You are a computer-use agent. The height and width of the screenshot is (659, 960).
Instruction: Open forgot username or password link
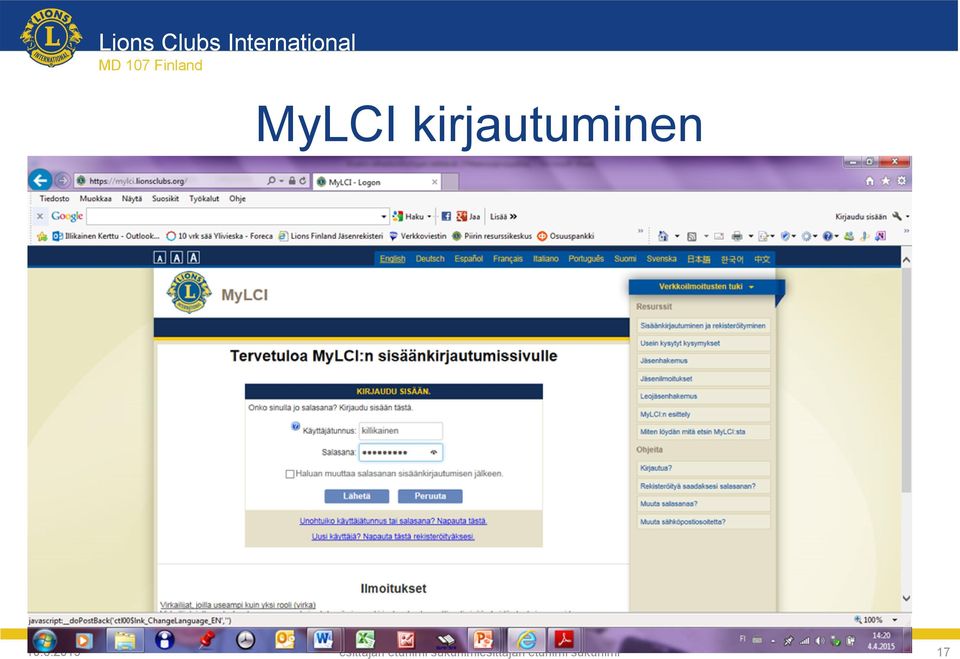click(393, 521)
